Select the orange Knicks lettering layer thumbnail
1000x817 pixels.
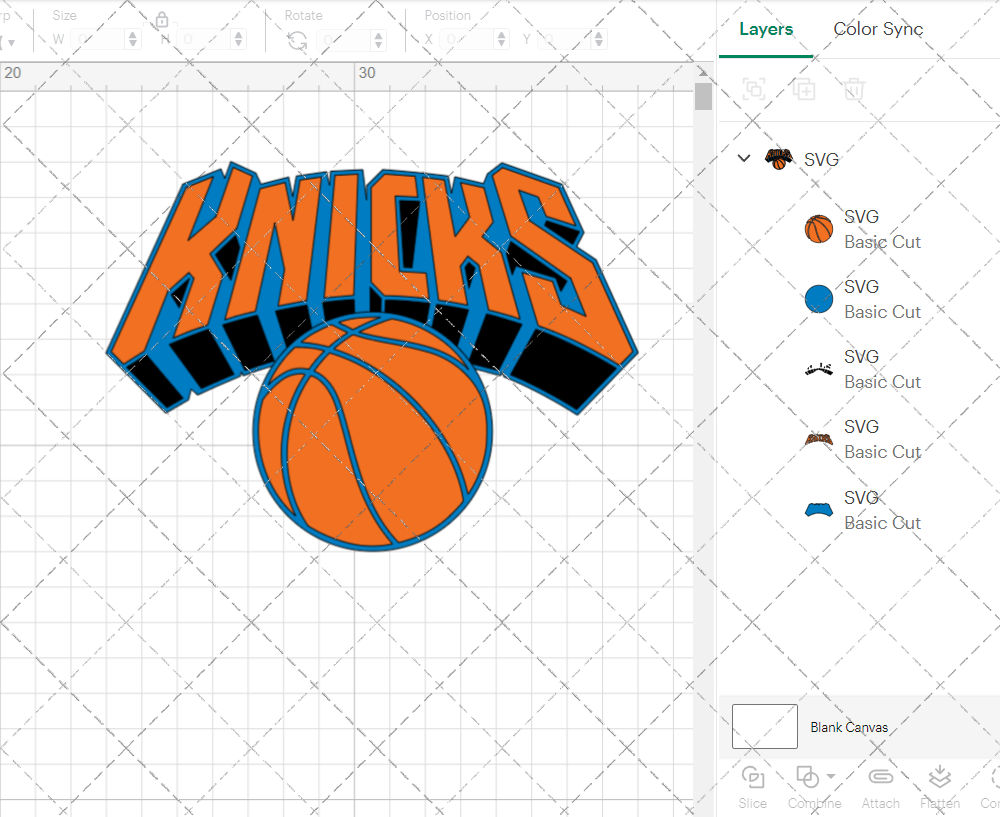[819, 439]
